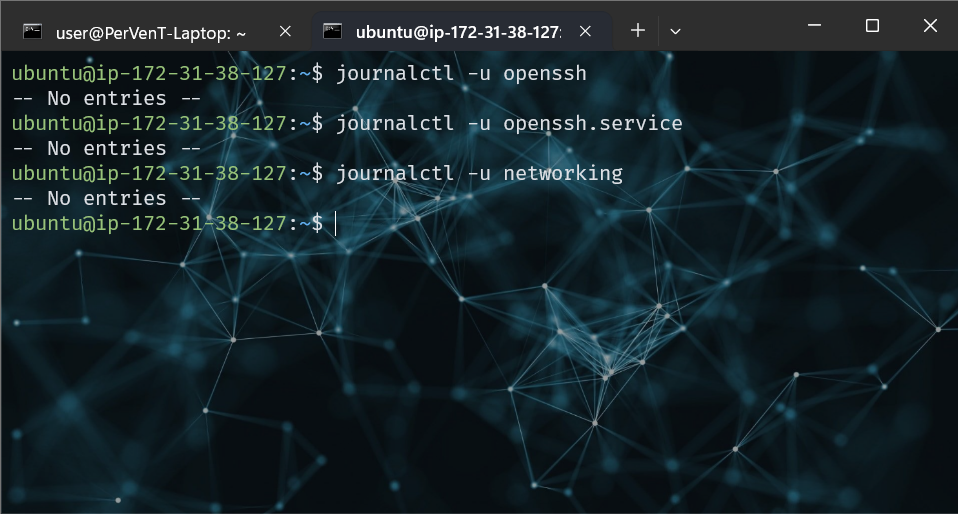The width and height of the screenshot is (958, 514).
Task: Click the 'journalctl -u openssh.service' command text
Action: pyautogui.click(x=509, y=124)
